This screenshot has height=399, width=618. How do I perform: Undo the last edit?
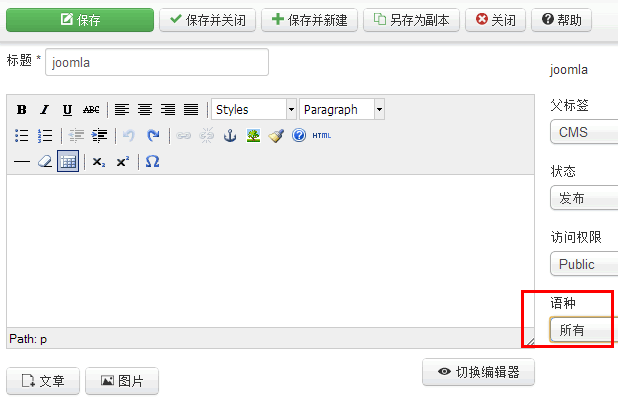tap(129, 136)
